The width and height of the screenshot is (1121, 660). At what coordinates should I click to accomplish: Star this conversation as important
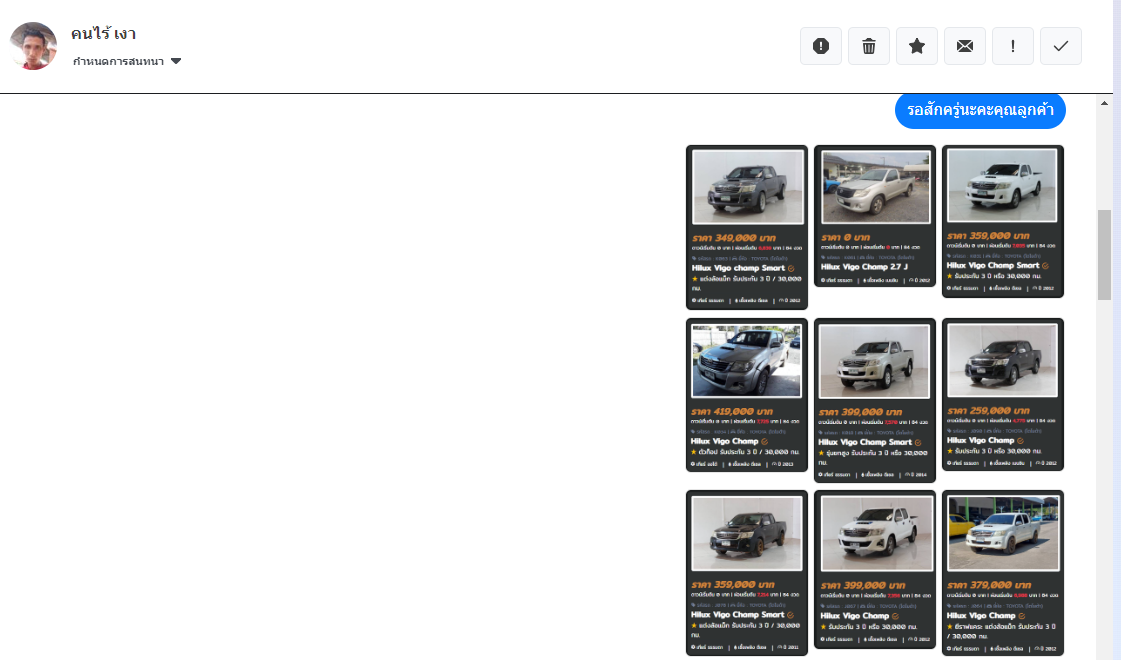tap(917, 46)
